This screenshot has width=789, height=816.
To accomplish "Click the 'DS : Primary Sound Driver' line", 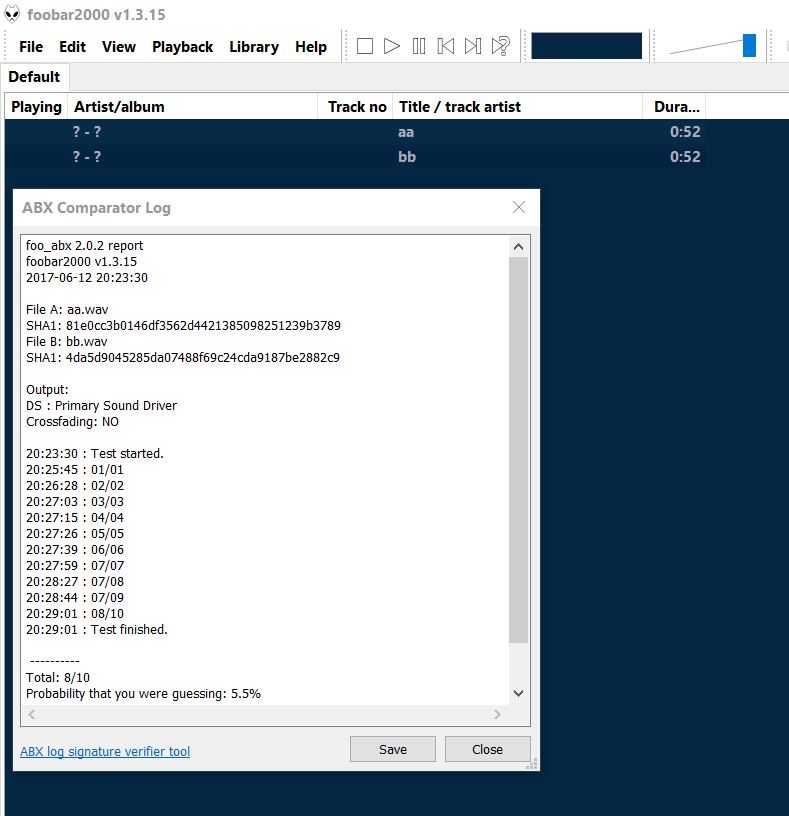I will tap(101, 406).
